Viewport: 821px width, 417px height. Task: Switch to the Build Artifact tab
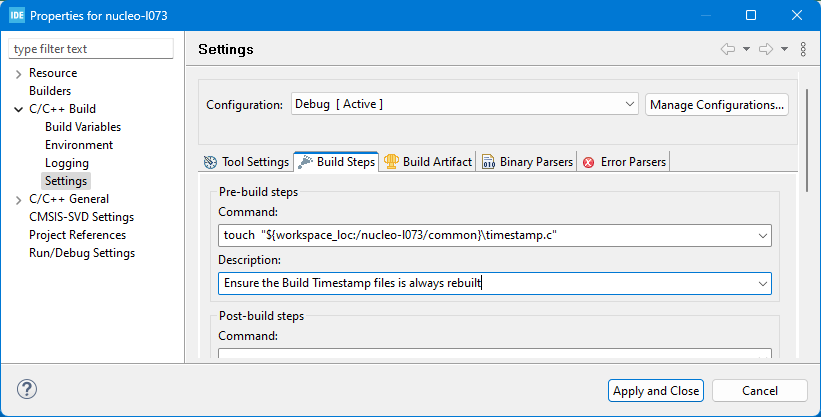[427, 162]
